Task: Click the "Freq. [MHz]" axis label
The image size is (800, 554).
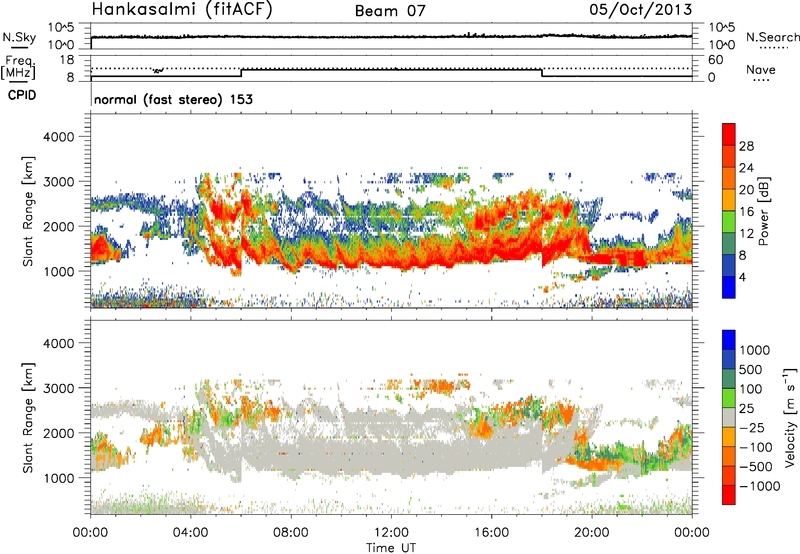Action: (19, 68)
